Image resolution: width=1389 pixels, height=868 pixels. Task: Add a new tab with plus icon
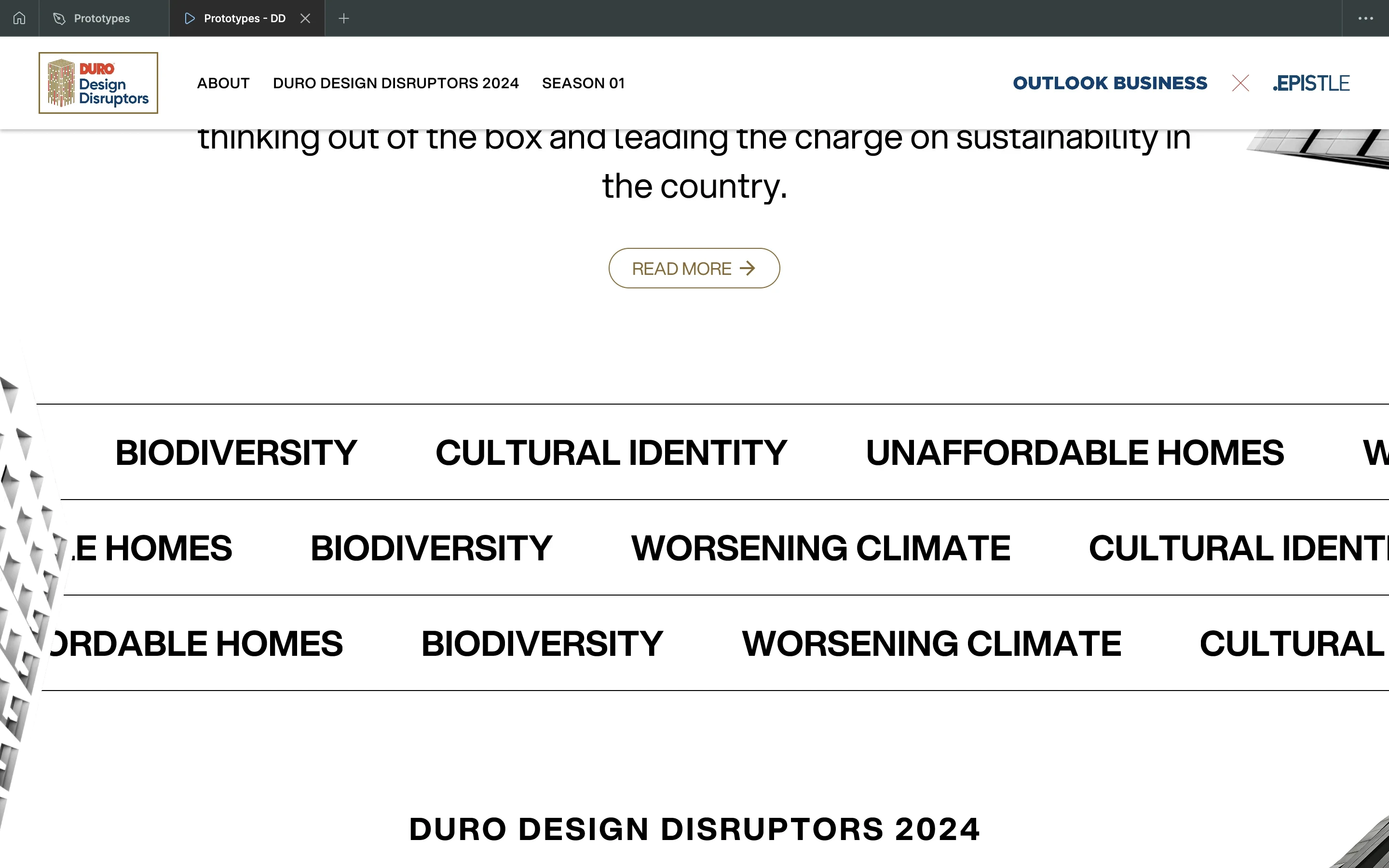tap(344, 18)
